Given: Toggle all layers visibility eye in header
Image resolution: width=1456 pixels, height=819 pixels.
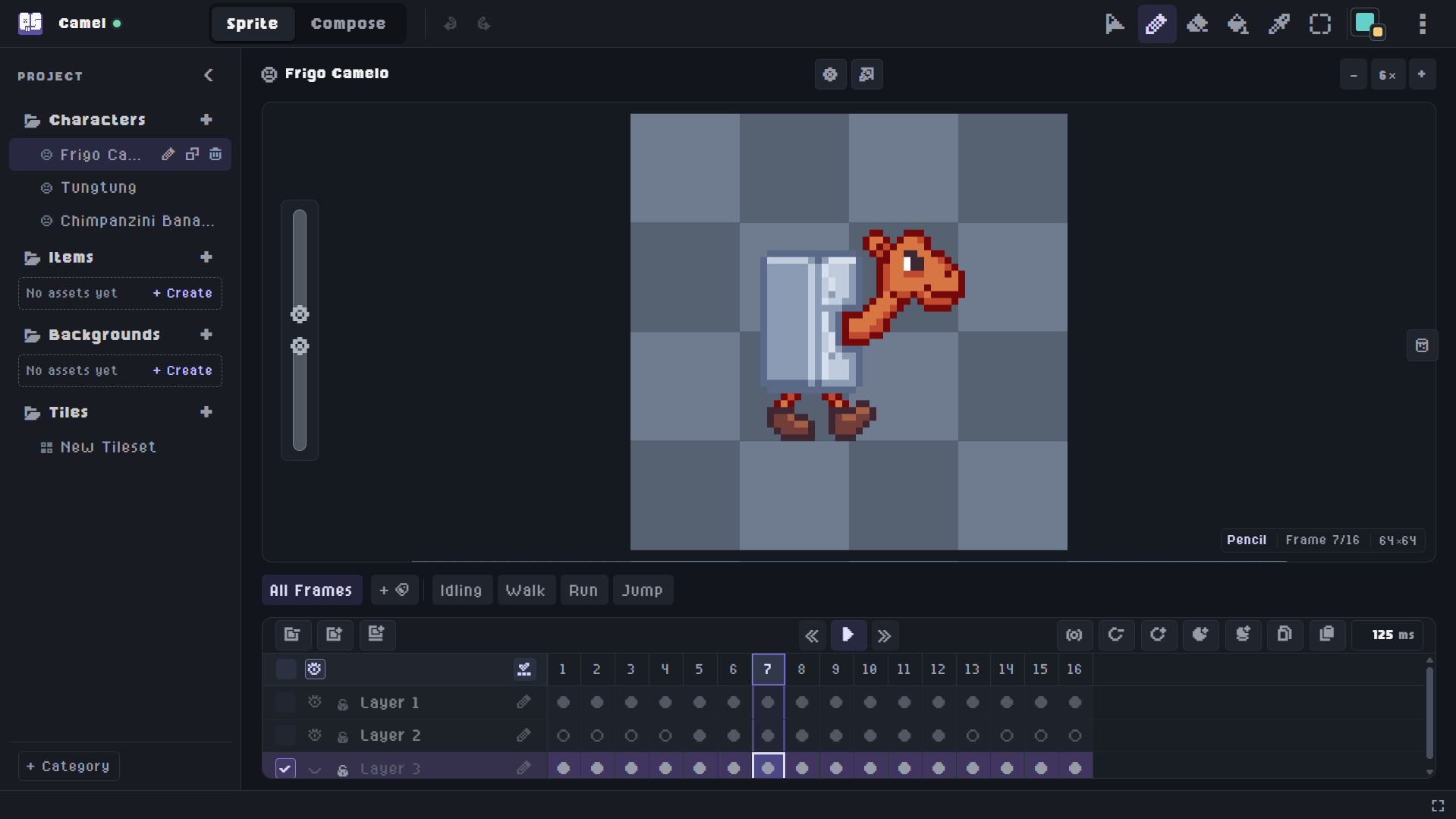Looking at the screenshot, I should click(315, 669).
